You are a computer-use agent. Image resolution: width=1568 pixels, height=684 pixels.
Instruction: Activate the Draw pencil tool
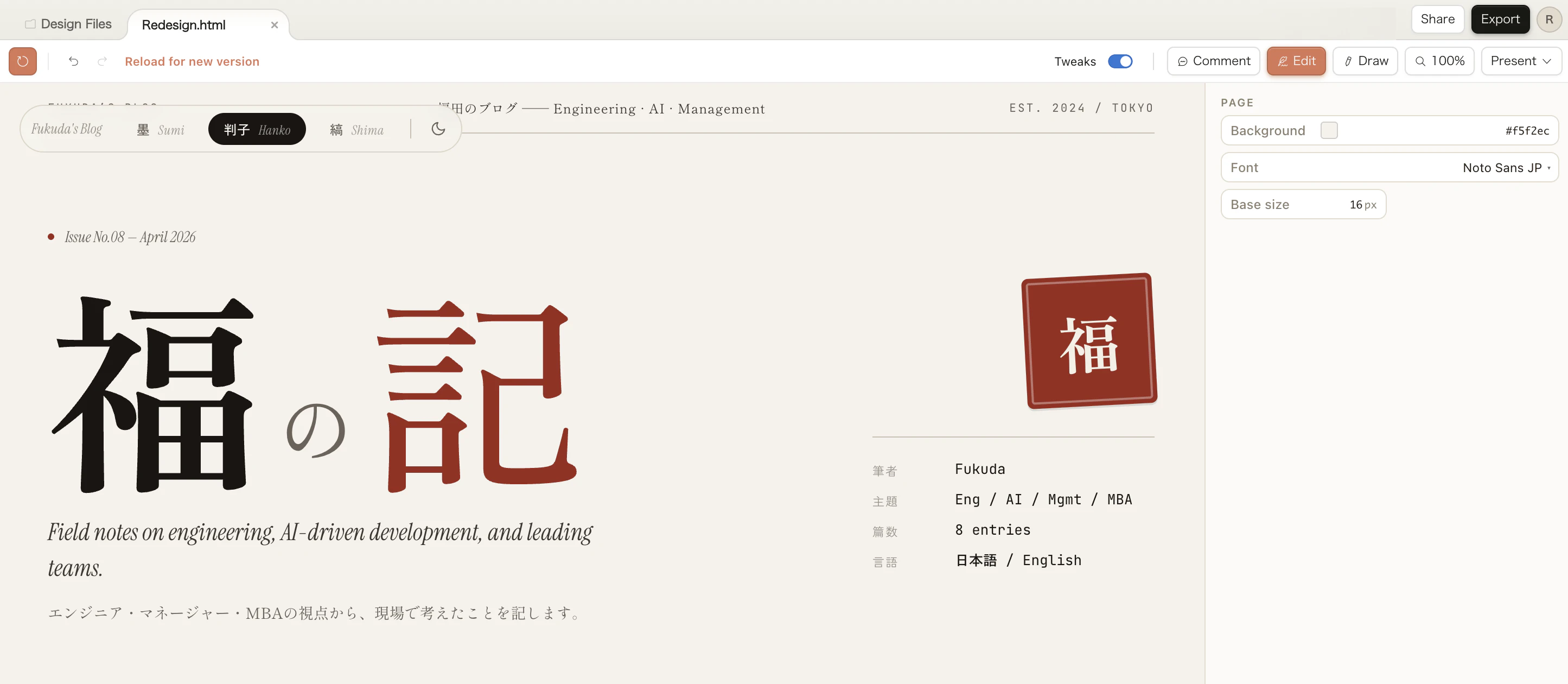1365,61
